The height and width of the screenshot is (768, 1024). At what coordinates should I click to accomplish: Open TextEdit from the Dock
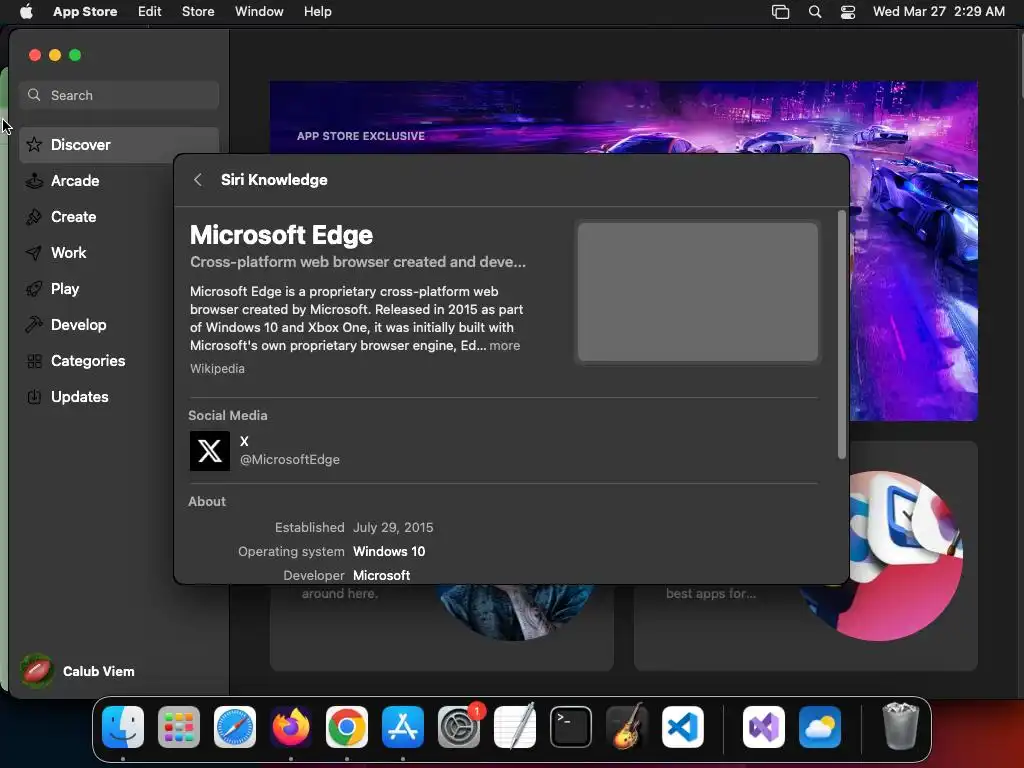pyautogui.click(x=515, y=727)
